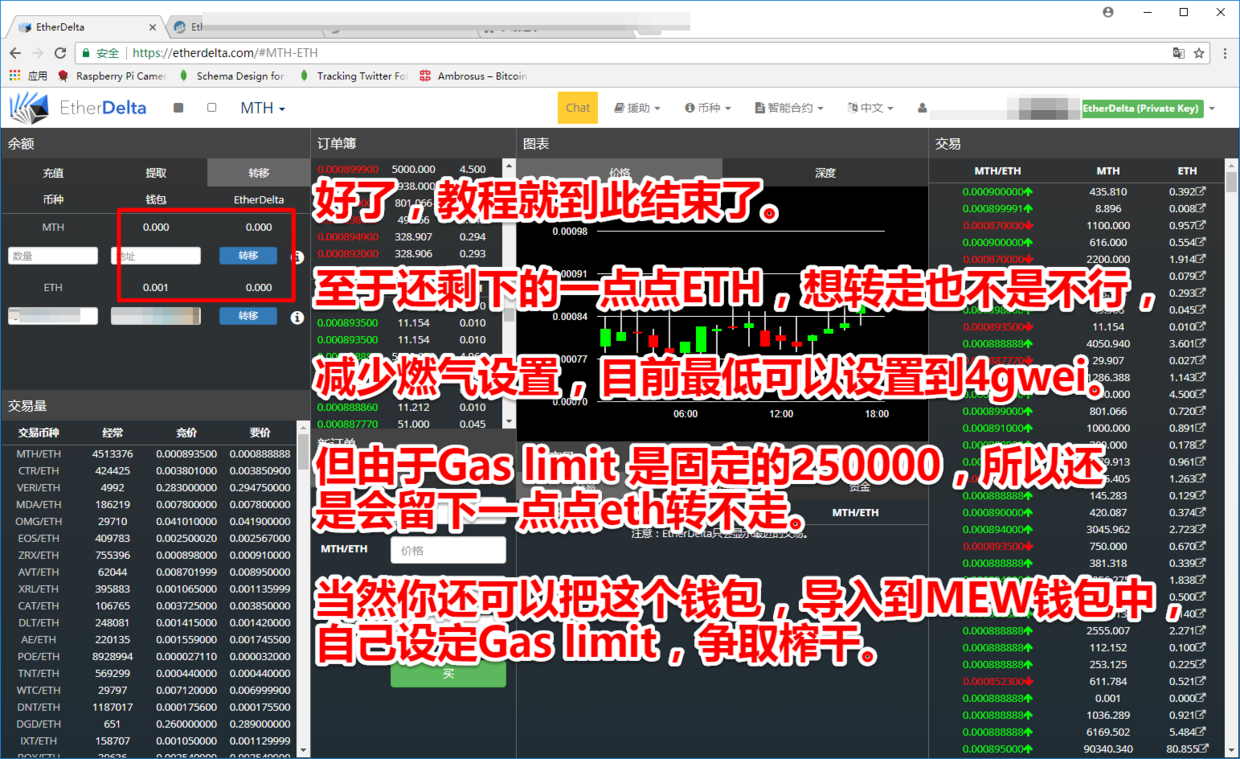Select the MTH/ETH row in volume list

(x=151, y=454)
